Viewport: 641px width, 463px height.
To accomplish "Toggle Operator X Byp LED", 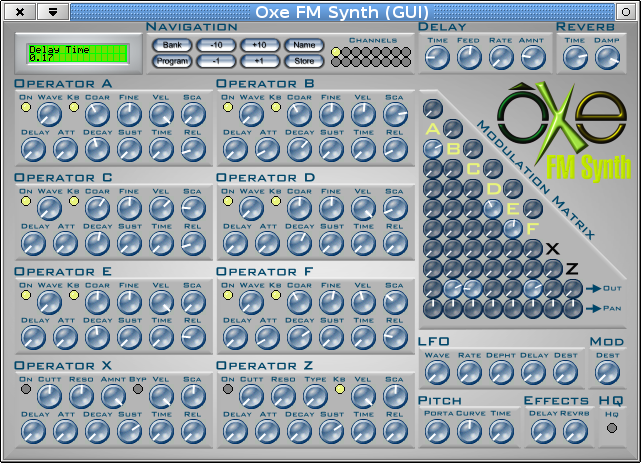I will [x=138, y=389].
